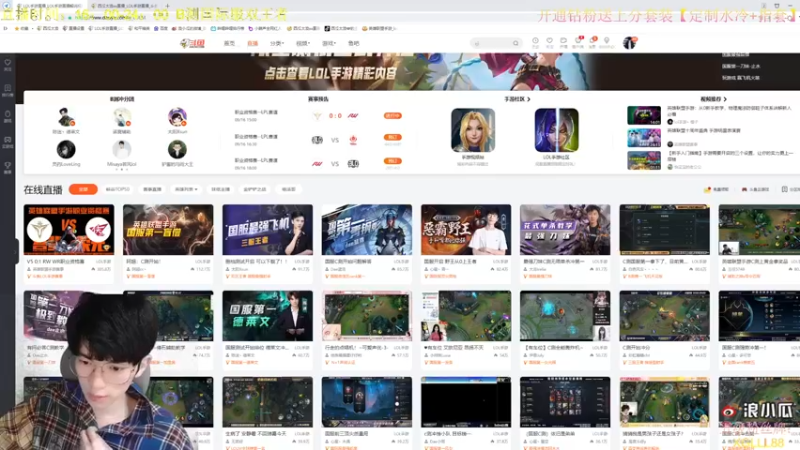800x450 pixels.
Task: Open the 游戏 dropdown in the navigation
Action: pos(329,43)
